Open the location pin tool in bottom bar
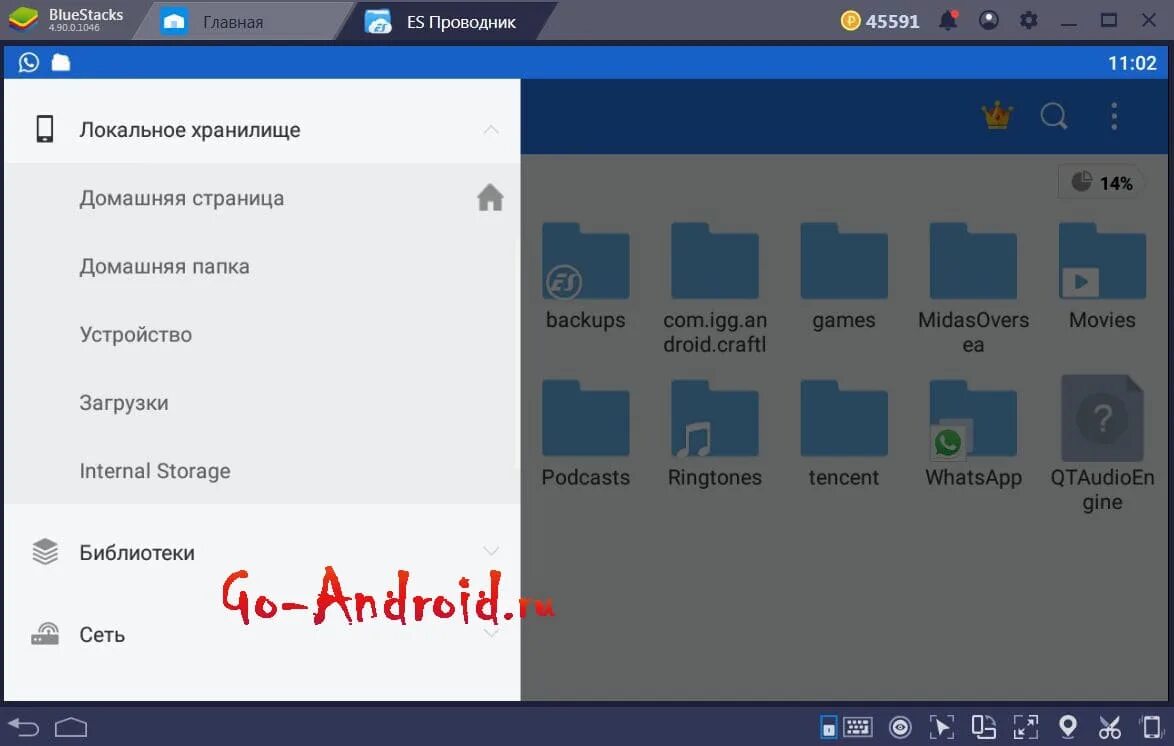This screenshot has height=746, width=1174. pos(1068,727)
